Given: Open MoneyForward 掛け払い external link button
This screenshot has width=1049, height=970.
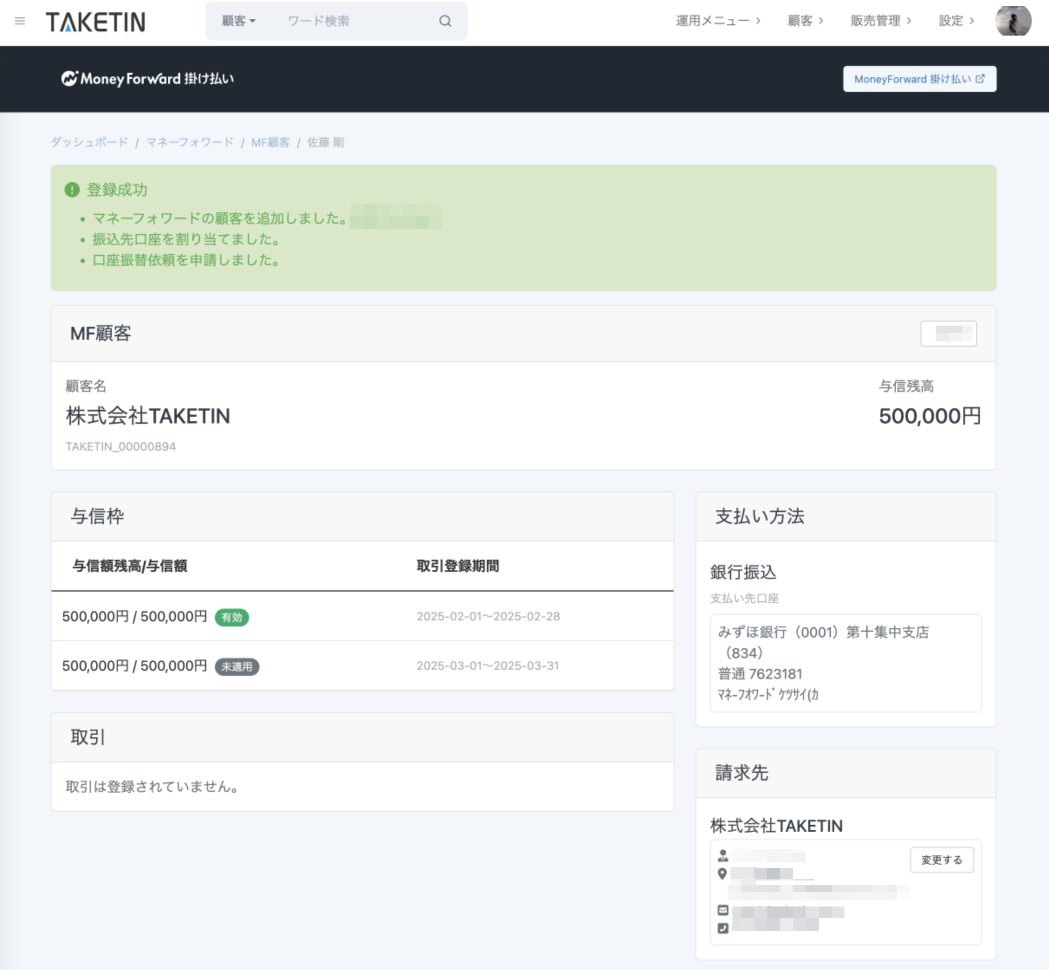Looking at the screenshot, I should pos(919,79).
